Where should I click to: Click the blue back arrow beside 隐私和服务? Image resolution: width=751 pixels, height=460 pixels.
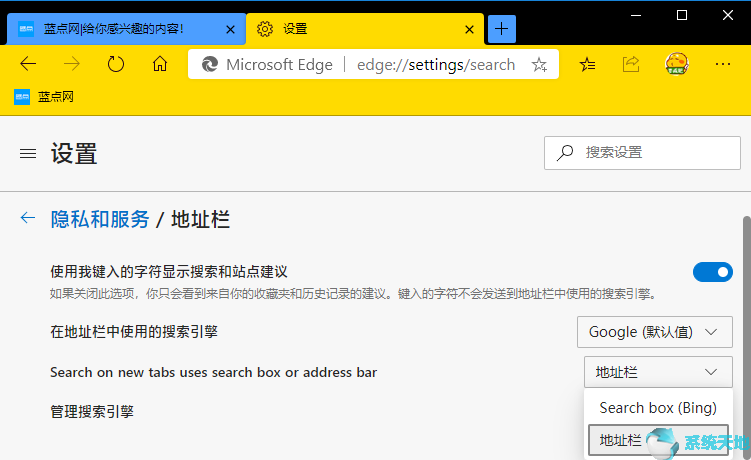pyautogui.click(x=28, y=218)
